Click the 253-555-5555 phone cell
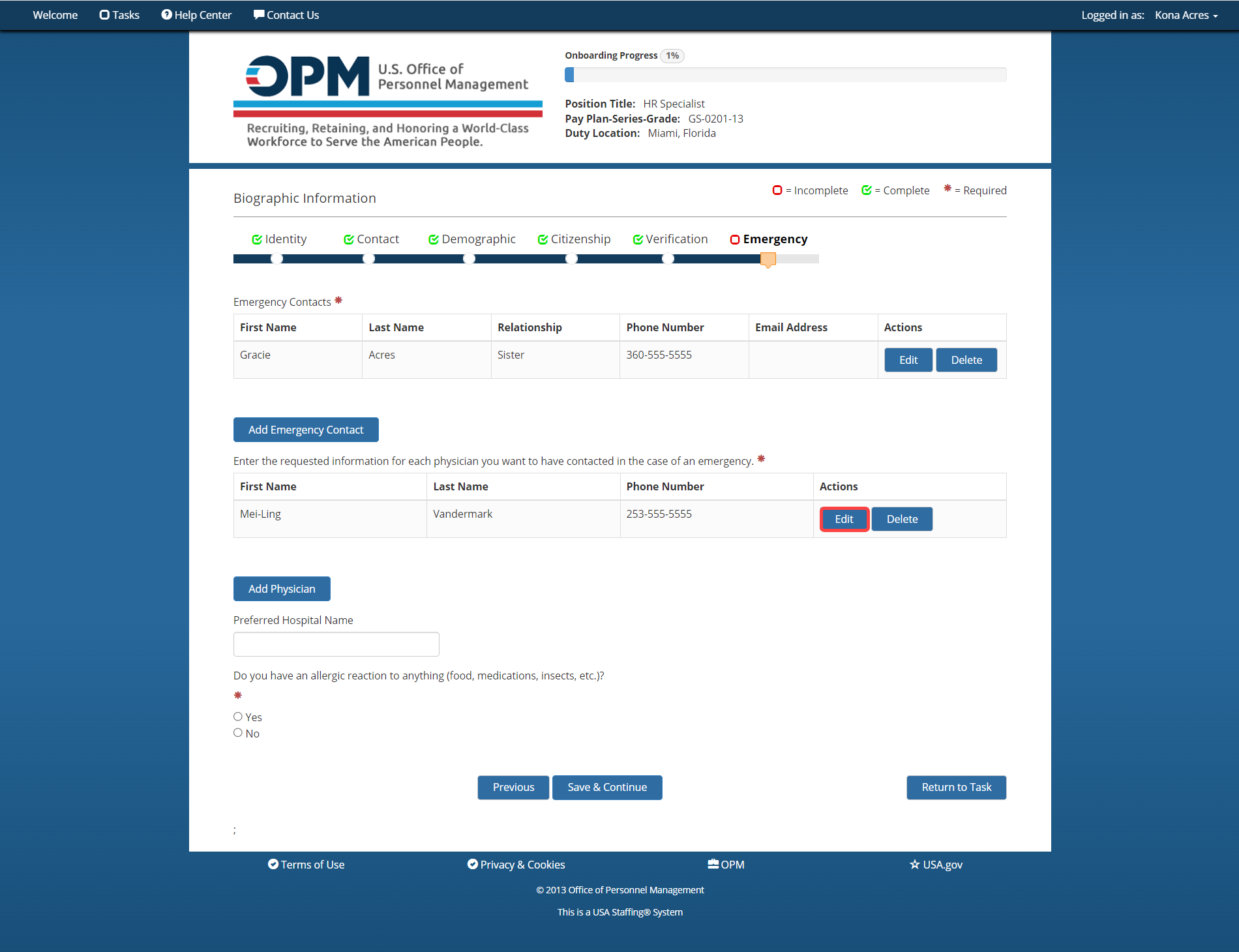 pos(717,519)
